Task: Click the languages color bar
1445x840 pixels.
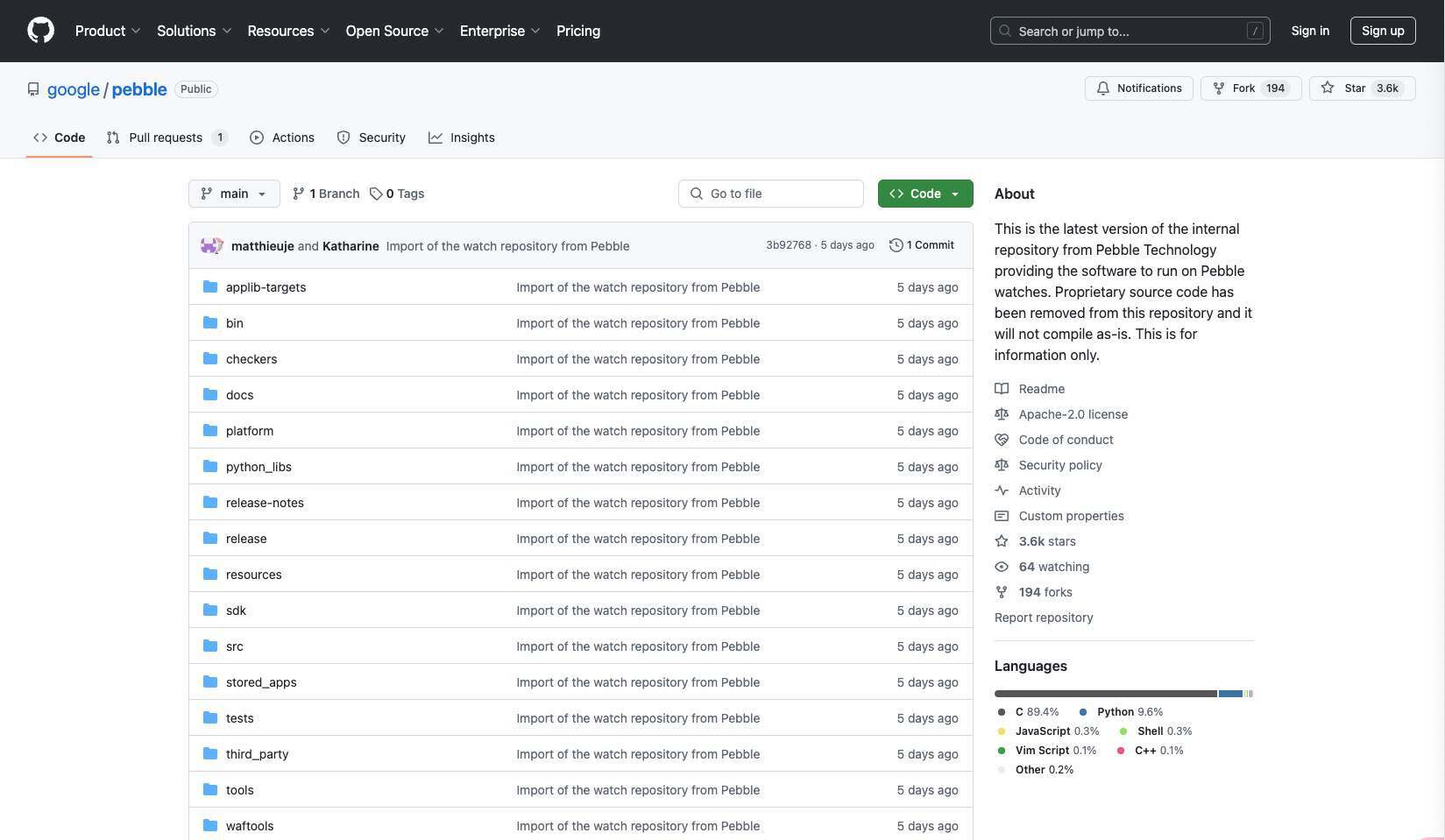Action: point(1123,694)
